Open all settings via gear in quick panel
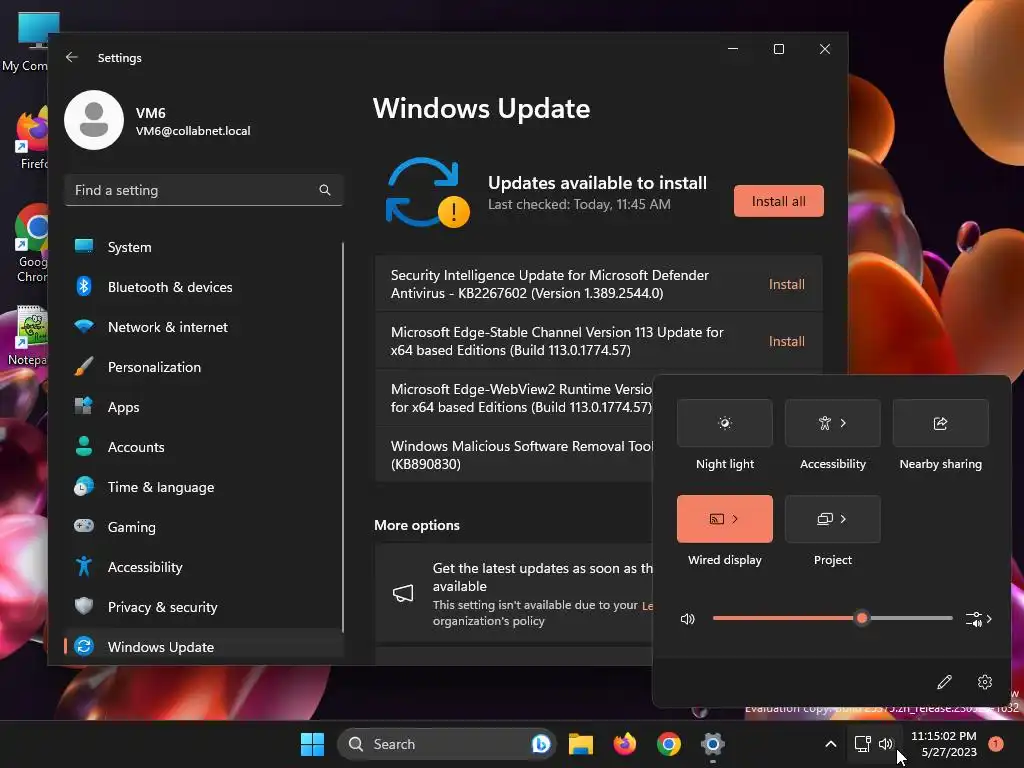 985,682
